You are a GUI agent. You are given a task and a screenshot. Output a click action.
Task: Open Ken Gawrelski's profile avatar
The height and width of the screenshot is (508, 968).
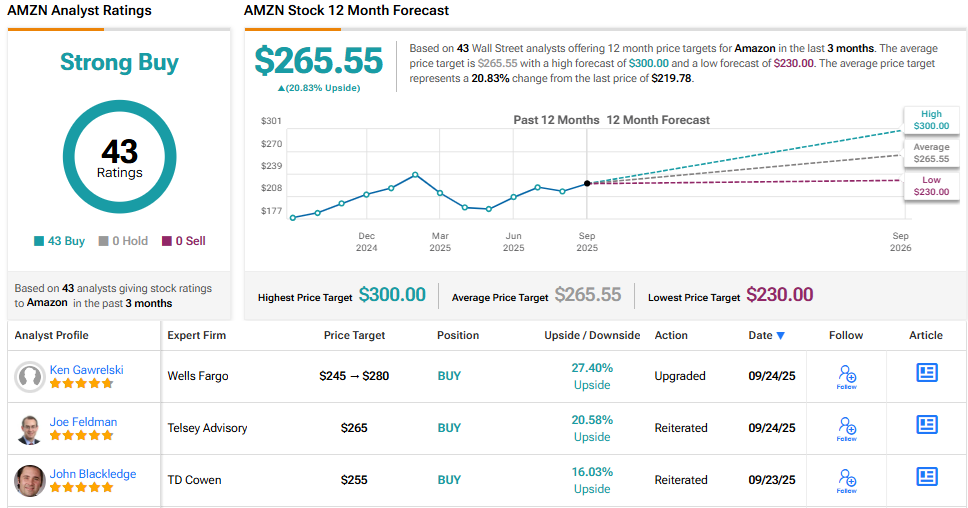point(30,377)
